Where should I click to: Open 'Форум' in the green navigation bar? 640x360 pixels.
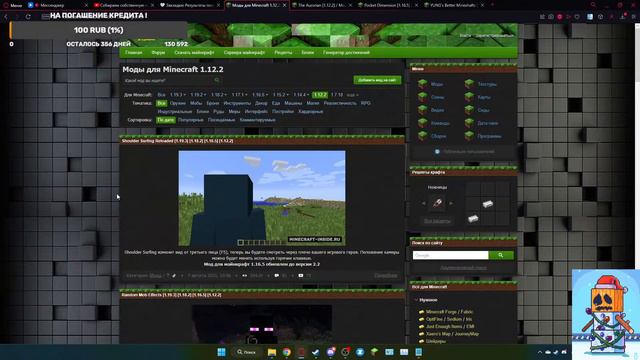point(158,53)
